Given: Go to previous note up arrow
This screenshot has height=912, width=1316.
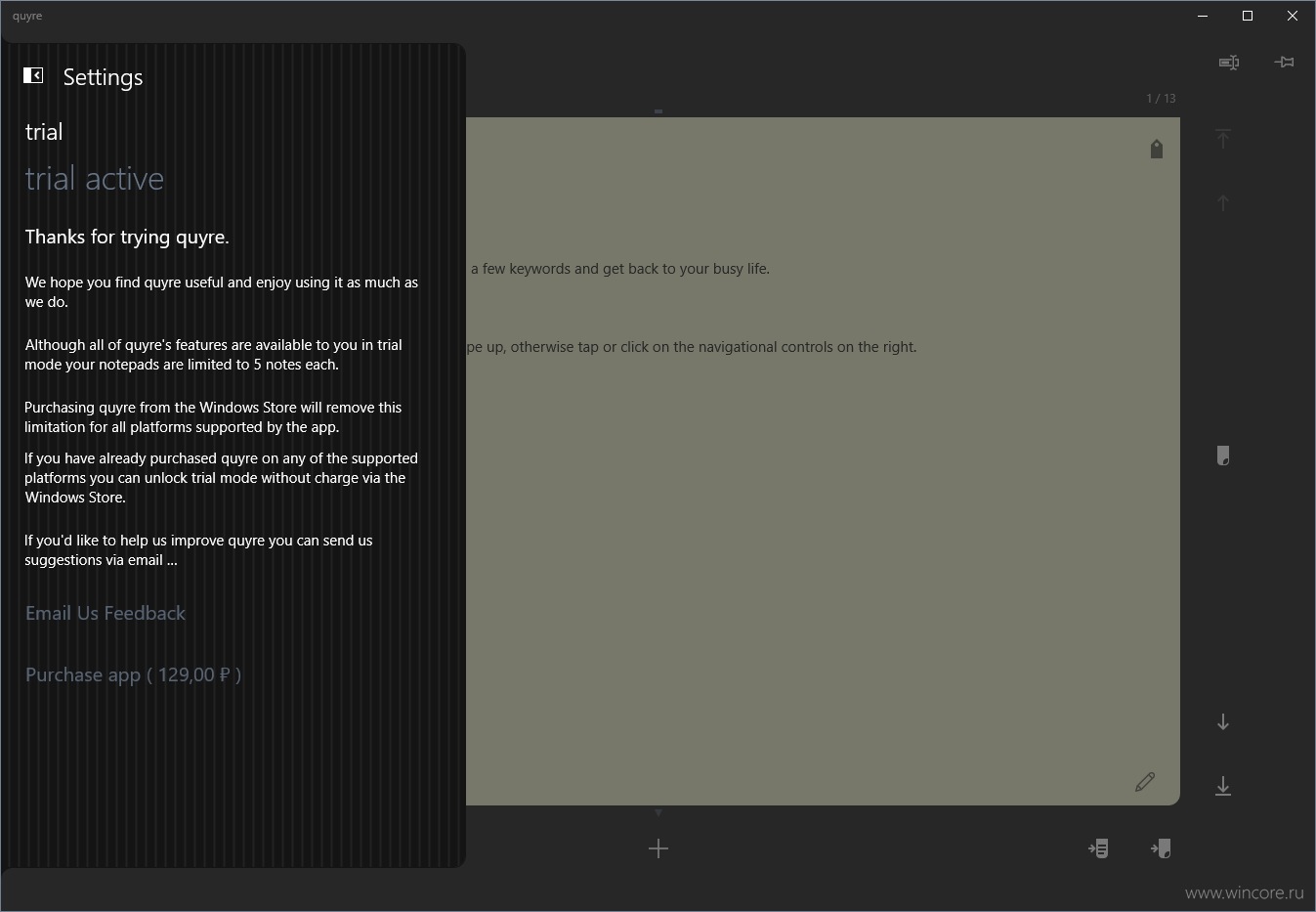Looking at the screenshot, I should (x=1223, y=203).
